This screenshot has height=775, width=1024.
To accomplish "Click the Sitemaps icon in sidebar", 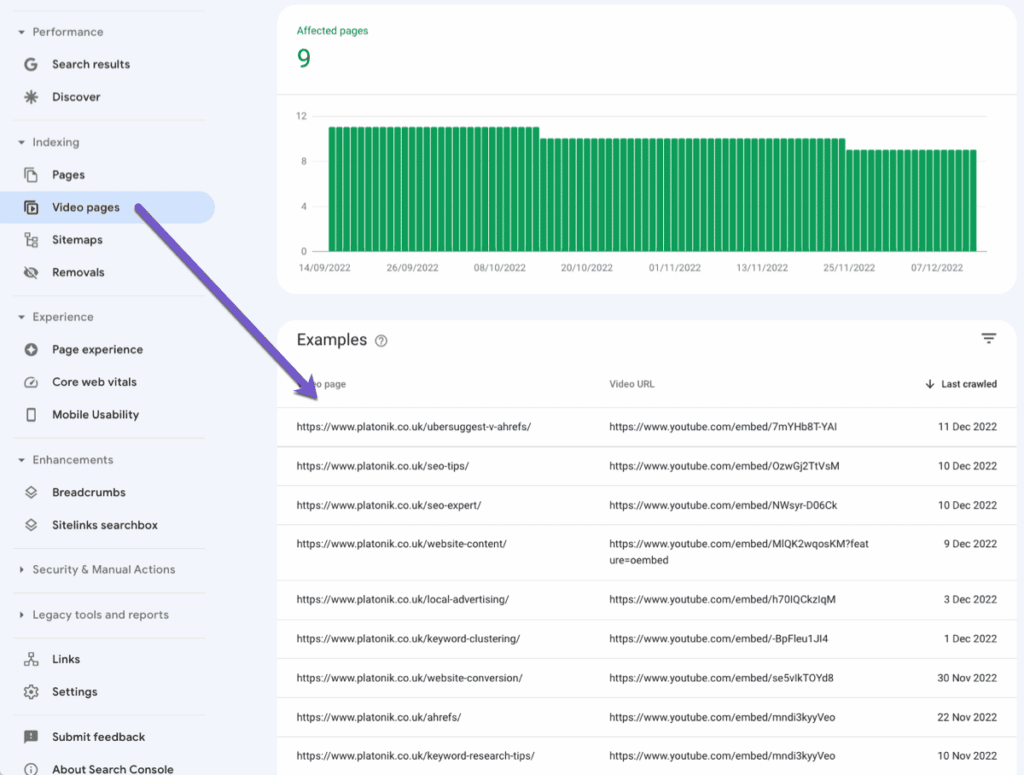I will [31, 240].
